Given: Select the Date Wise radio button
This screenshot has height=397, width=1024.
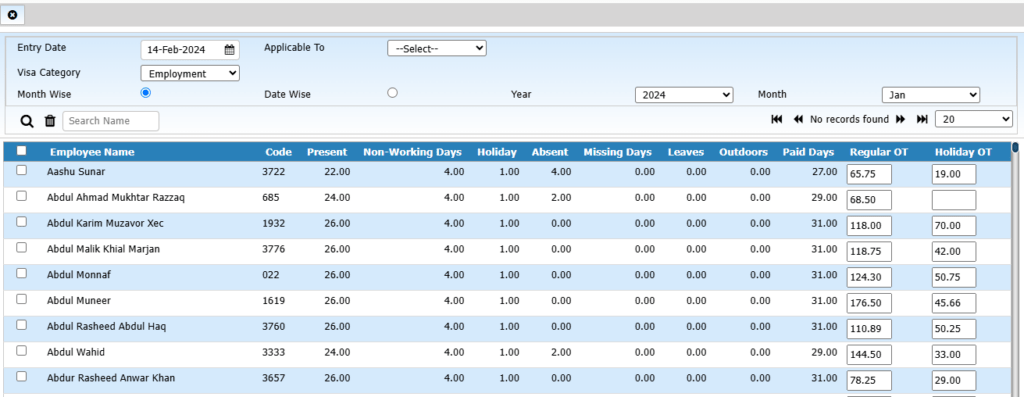Looking at the screenshot, I should 392,93.
